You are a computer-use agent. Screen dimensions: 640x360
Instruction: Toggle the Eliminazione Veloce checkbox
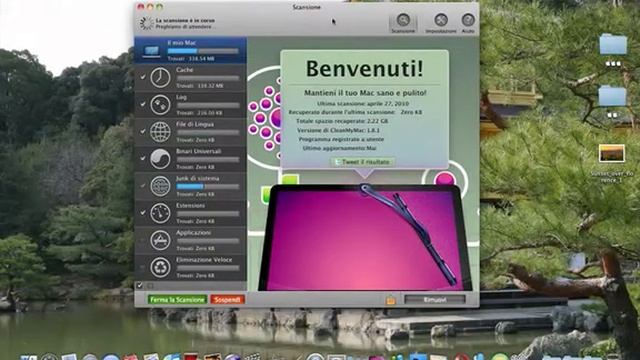tap(142, 267)
